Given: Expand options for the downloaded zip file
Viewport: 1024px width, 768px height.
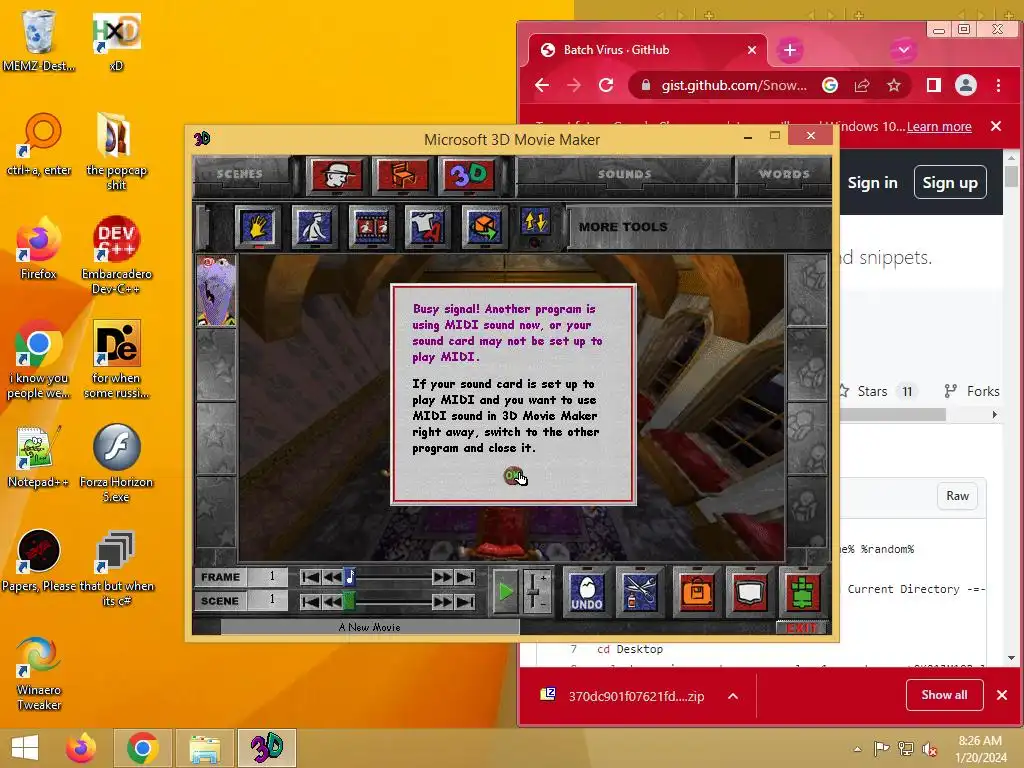Looking at the screenshot, I should 733,696.
